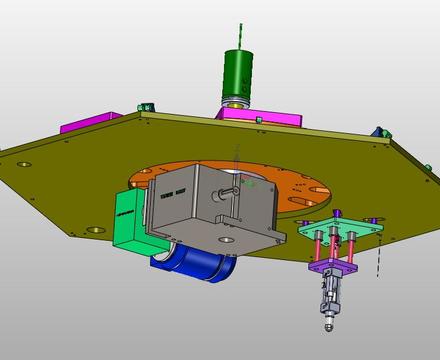This screenshot has height=360, width=440.
Task: Click the thin threaded shaft above green cylinder
Action: click(240, 36)
